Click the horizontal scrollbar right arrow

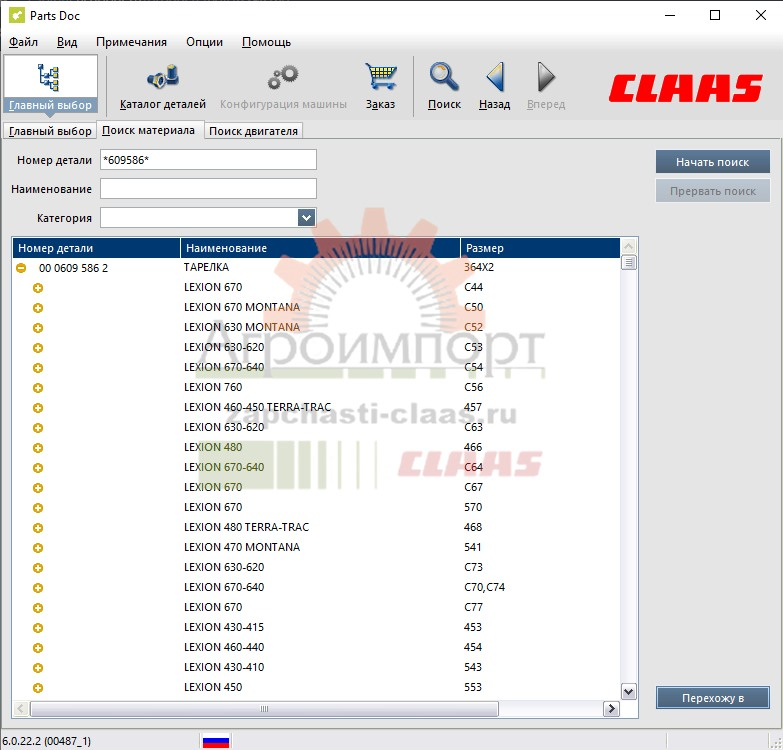click(611, 709)
